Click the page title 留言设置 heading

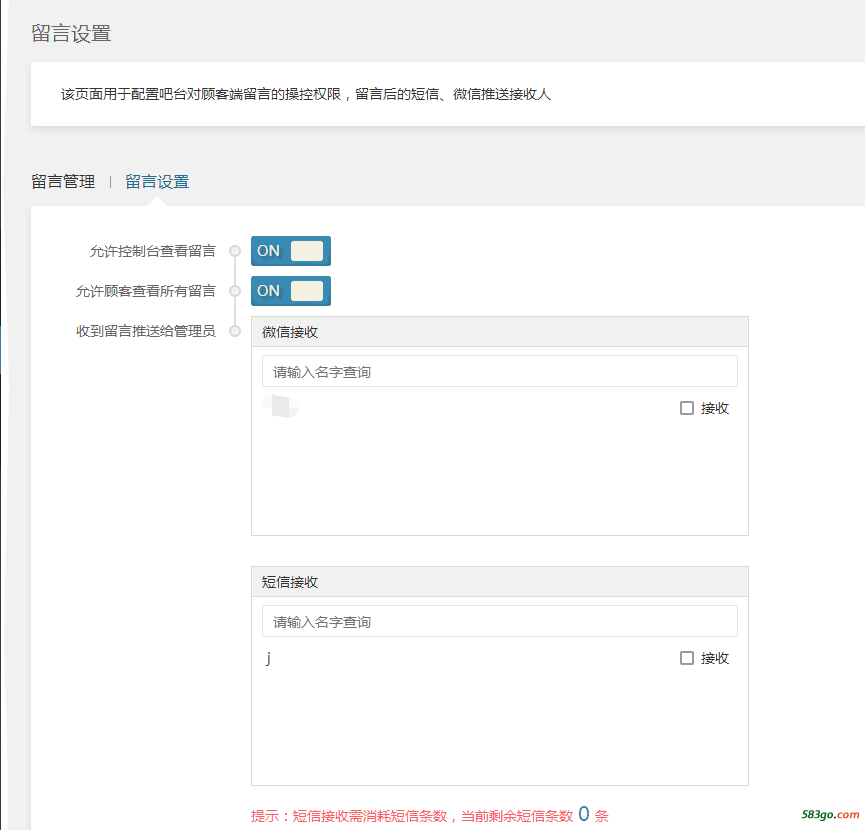[x=71, y=33]
